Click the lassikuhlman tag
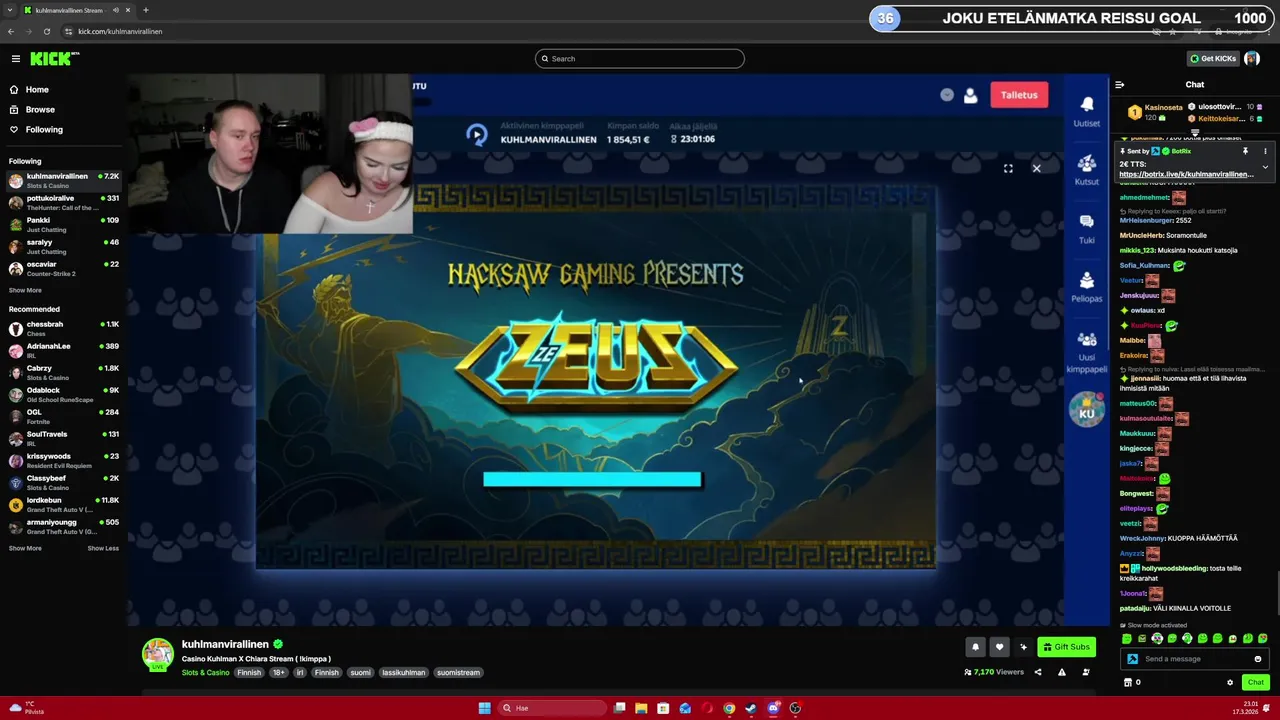The height and width of the screenshot is (720, 1280). pyautogui.click(x=404, y=673)
